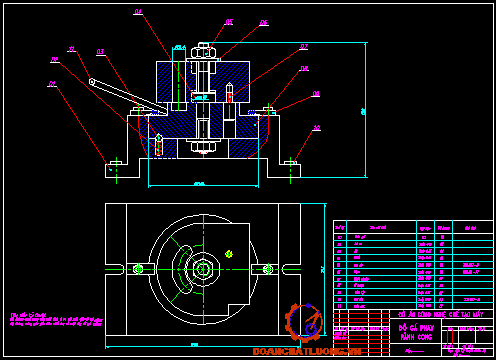Open the orange website watermark text link
This screenshot has width=496, height=360.
307,351
